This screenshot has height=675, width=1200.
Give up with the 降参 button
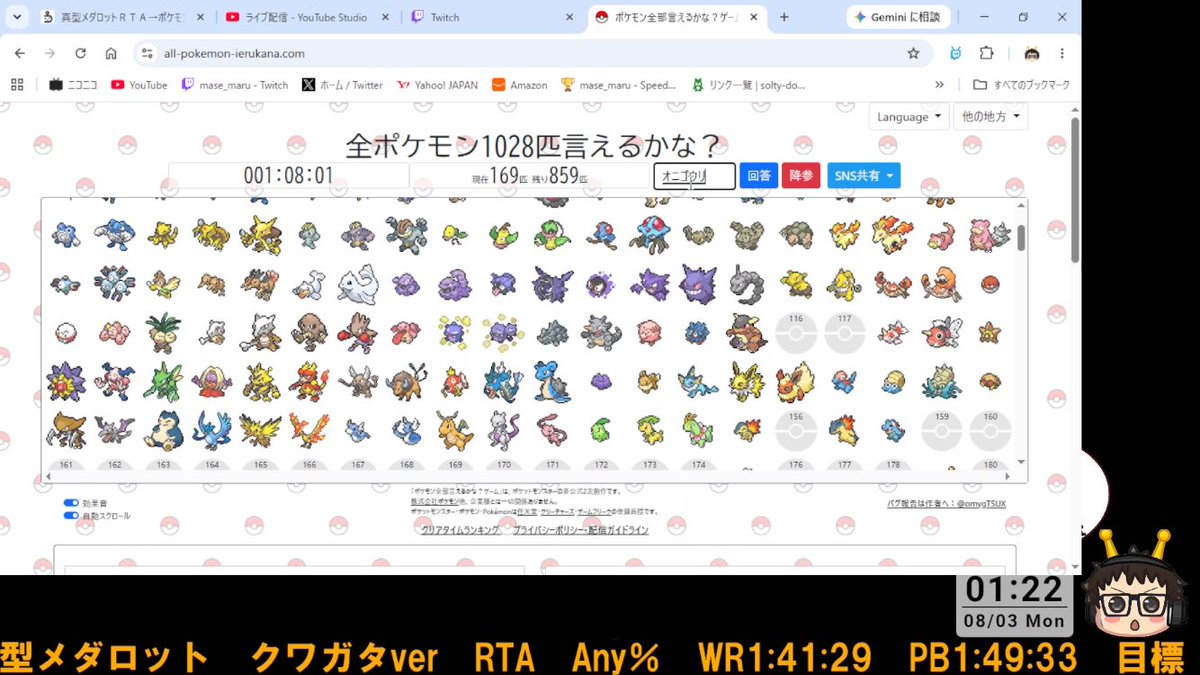801,175
